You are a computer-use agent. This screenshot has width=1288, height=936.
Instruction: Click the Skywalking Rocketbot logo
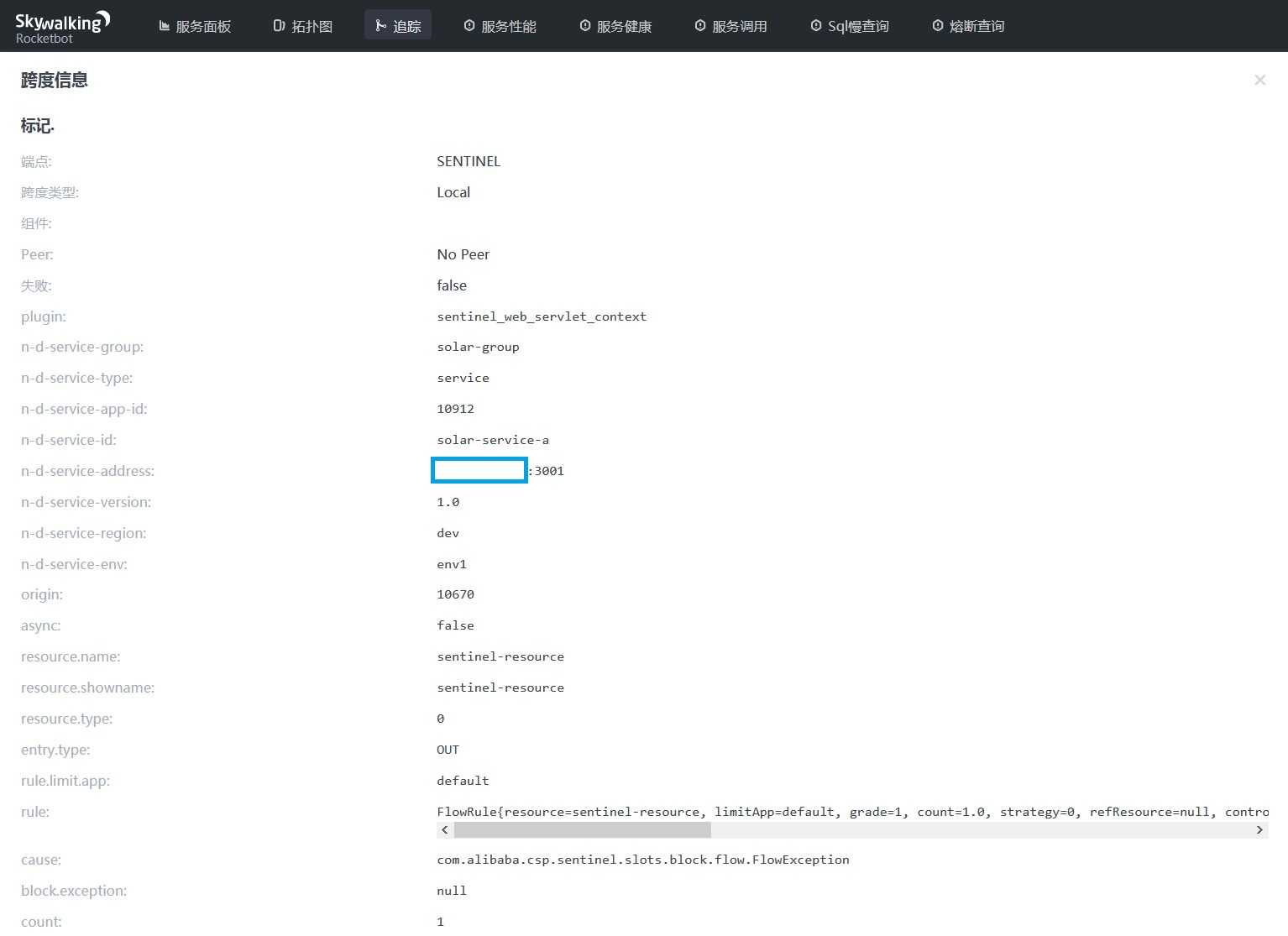tap(62, 27)
